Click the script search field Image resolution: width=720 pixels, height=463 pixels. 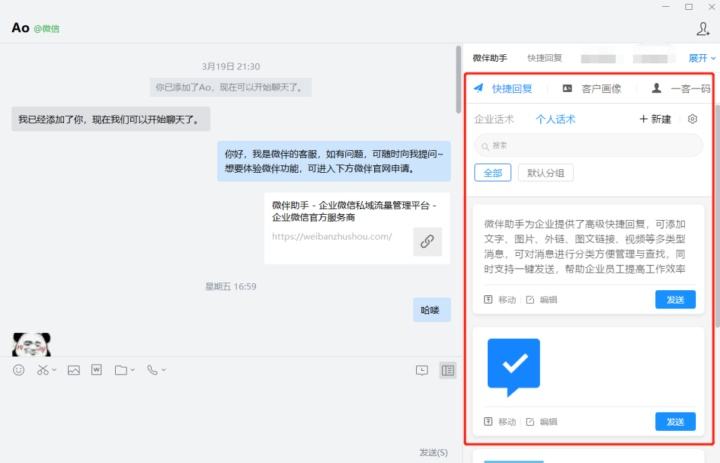pos(589,146)
